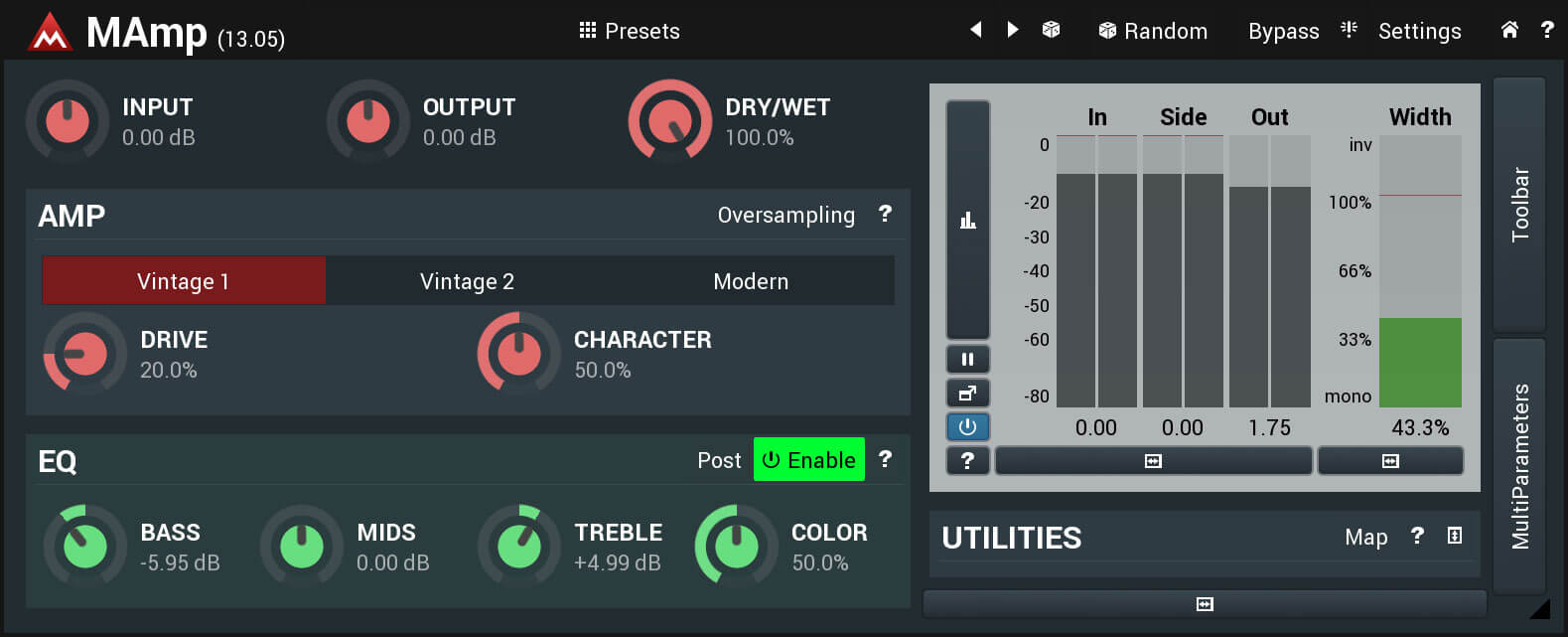Open the Toolbar side panel
The width and height of the screenshot is (1568, 637).
tap(1519, 205)
